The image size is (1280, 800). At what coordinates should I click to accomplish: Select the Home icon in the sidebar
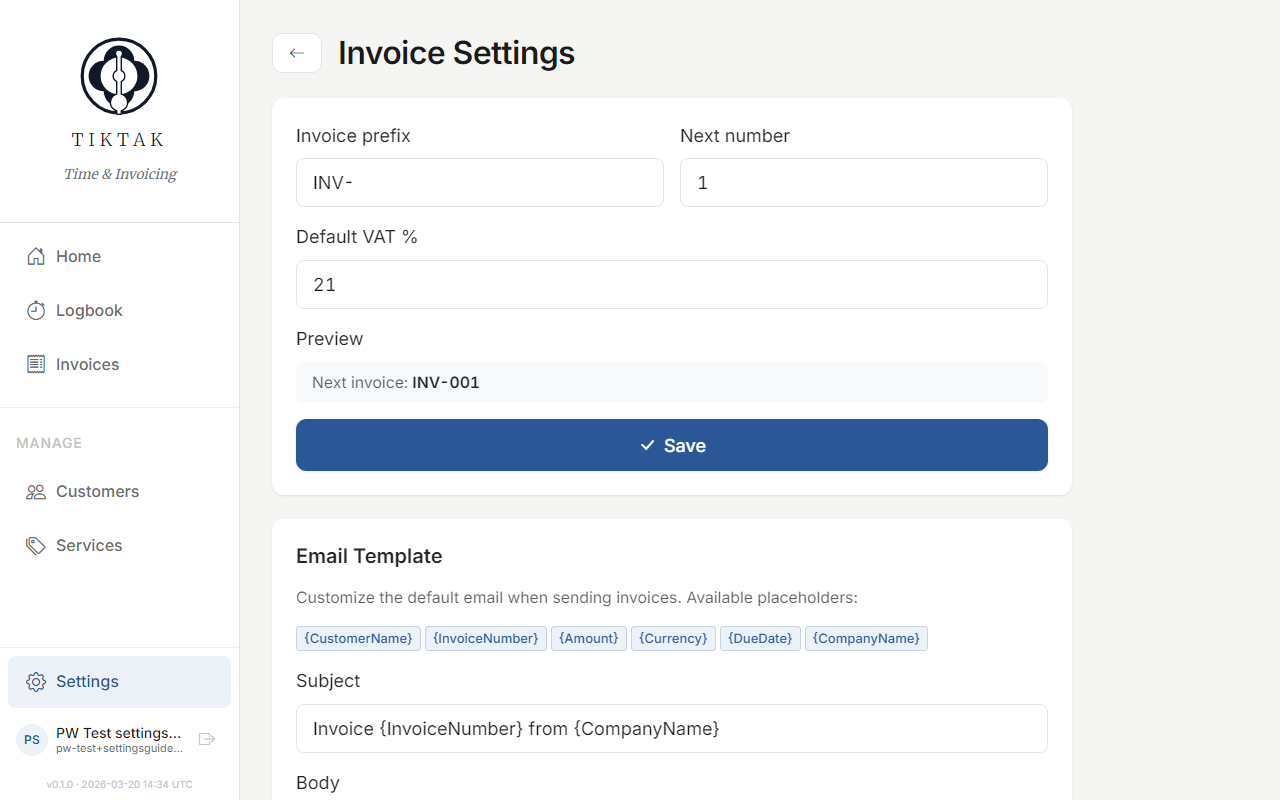(35, 256)
